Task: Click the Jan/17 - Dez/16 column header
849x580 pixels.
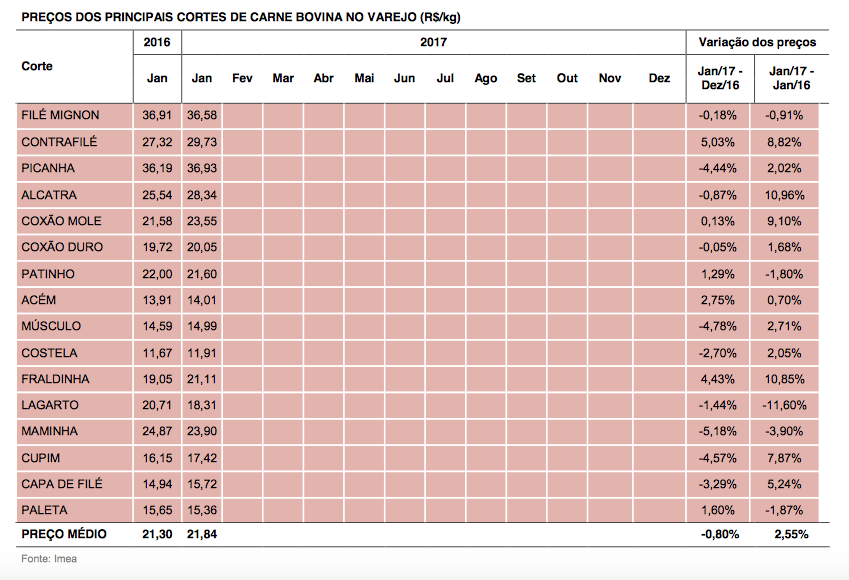Action: tap(720, 78)
